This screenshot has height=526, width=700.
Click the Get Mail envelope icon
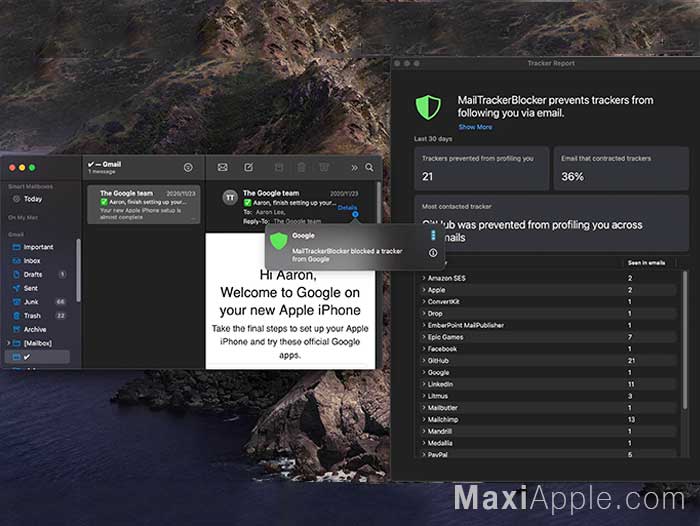222,167
